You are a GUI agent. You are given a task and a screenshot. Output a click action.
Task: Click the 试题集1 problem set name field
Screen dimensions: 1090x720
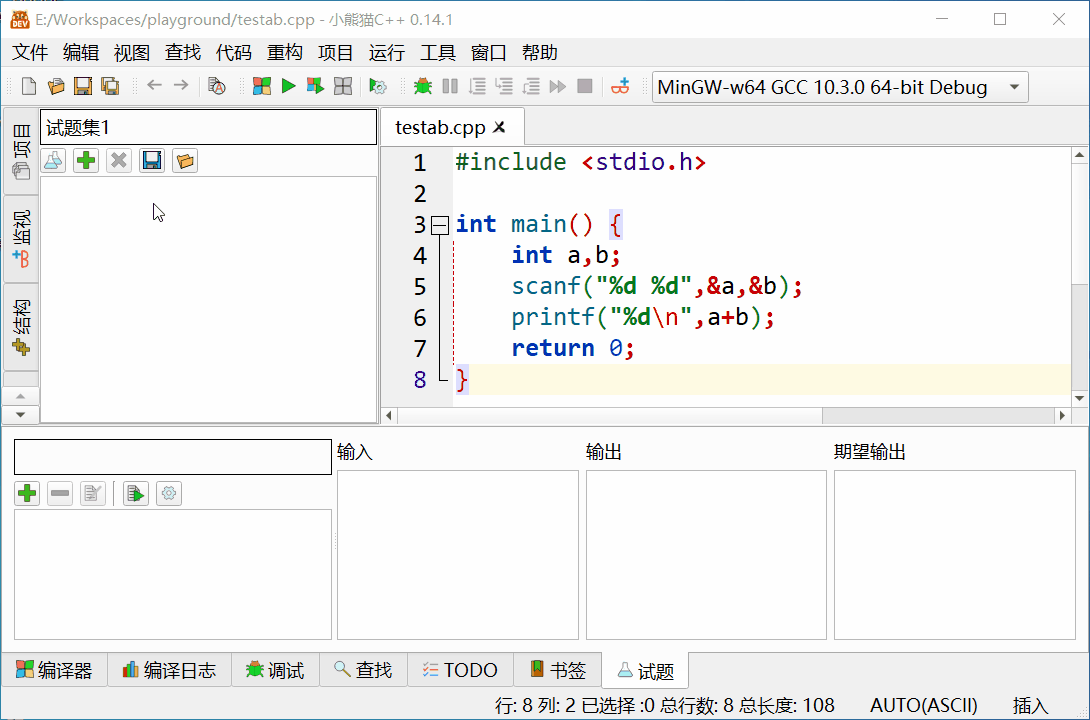(x=208, y=128)
